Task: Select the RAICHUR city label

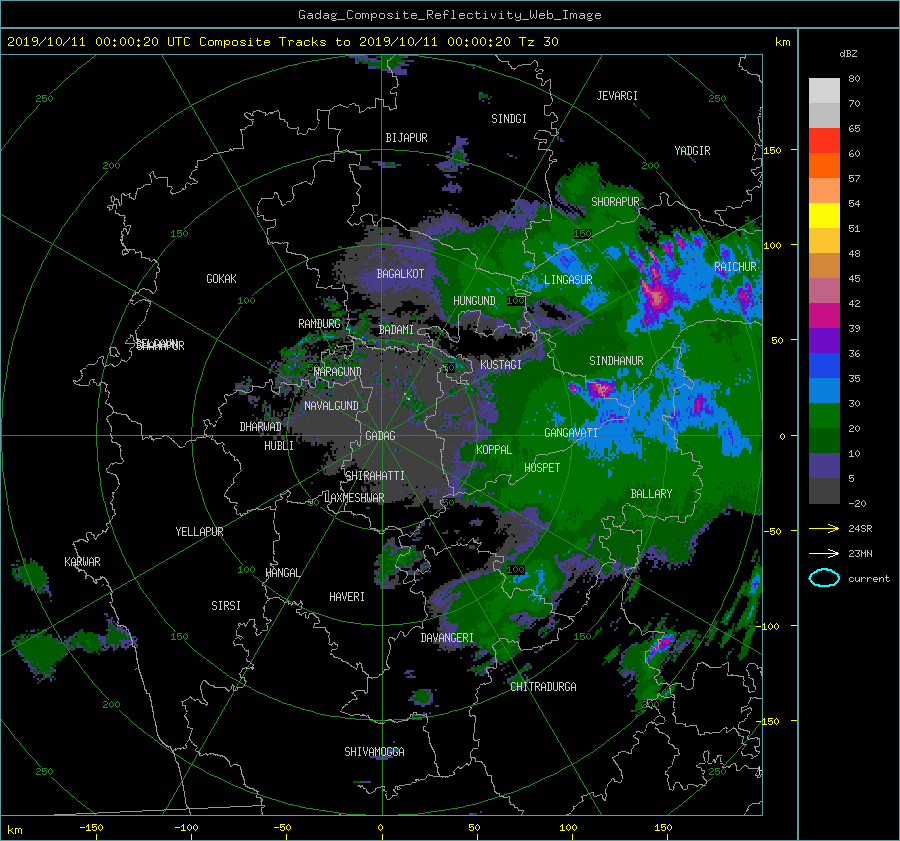Action: 735,267
